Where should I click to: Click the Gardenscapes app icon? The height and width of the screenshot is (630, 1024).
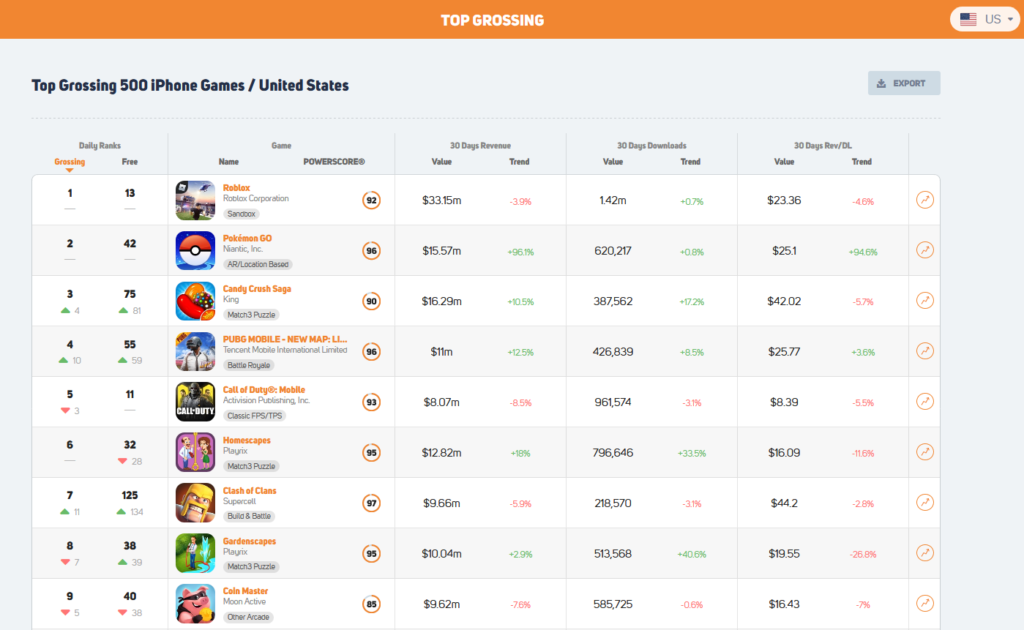point(195,554)
